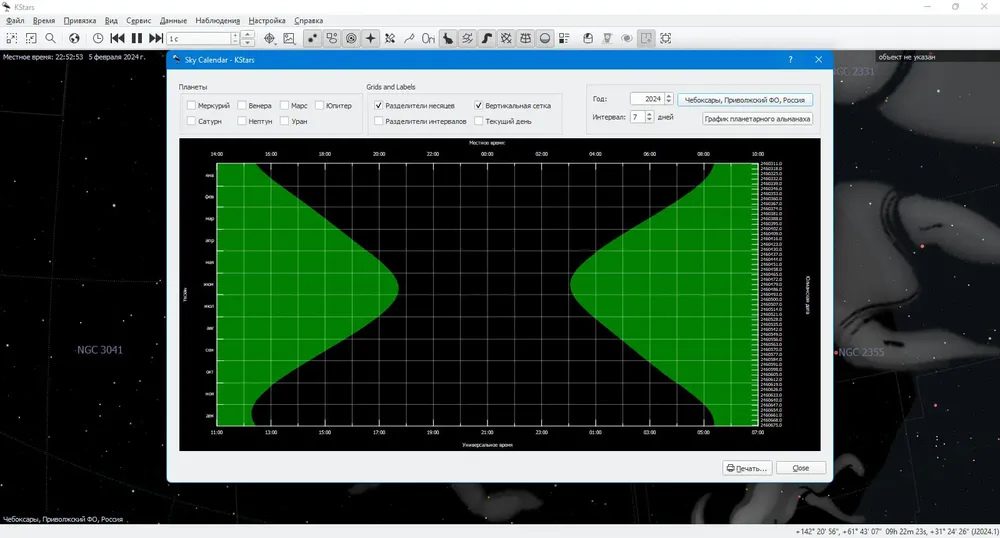
Task: Open the Привязка menu
Action: pos(80,20)
